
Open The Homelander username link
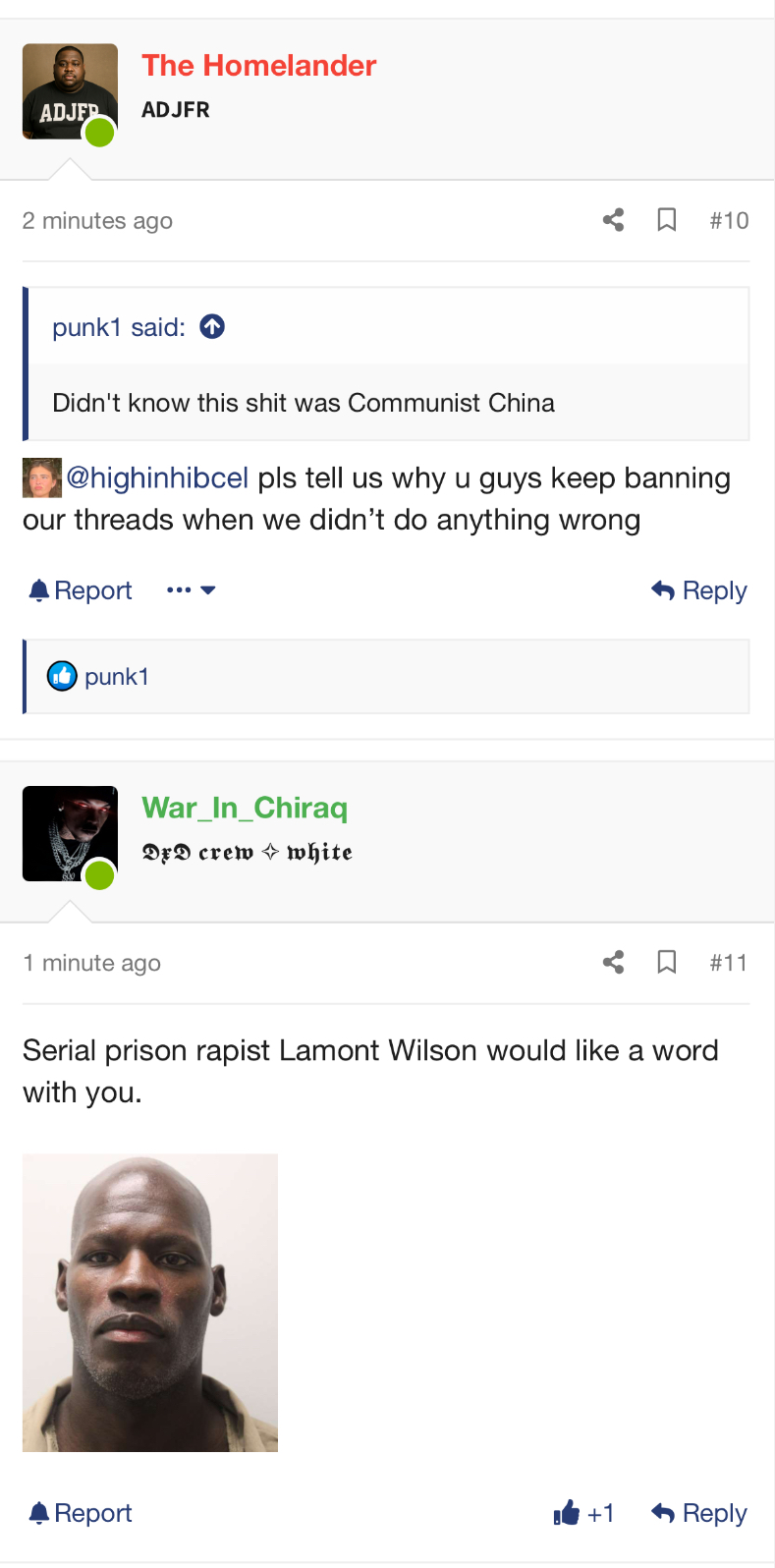[x=259, y=66]
